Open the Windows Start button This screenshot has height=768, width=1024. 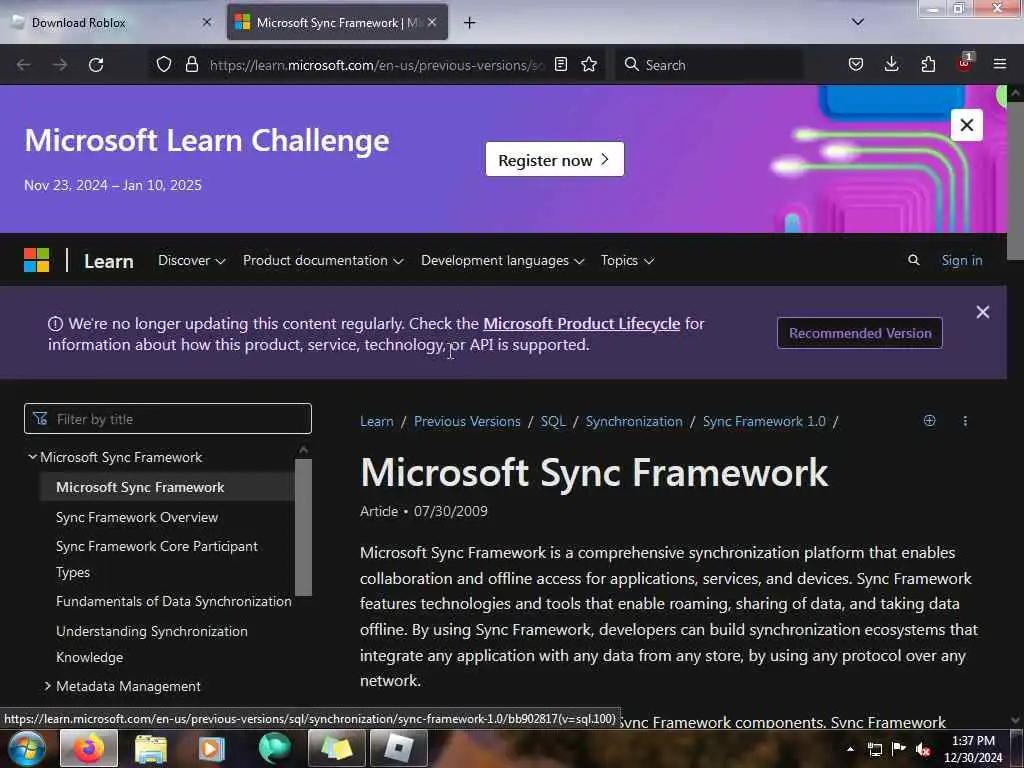(27, 748)
